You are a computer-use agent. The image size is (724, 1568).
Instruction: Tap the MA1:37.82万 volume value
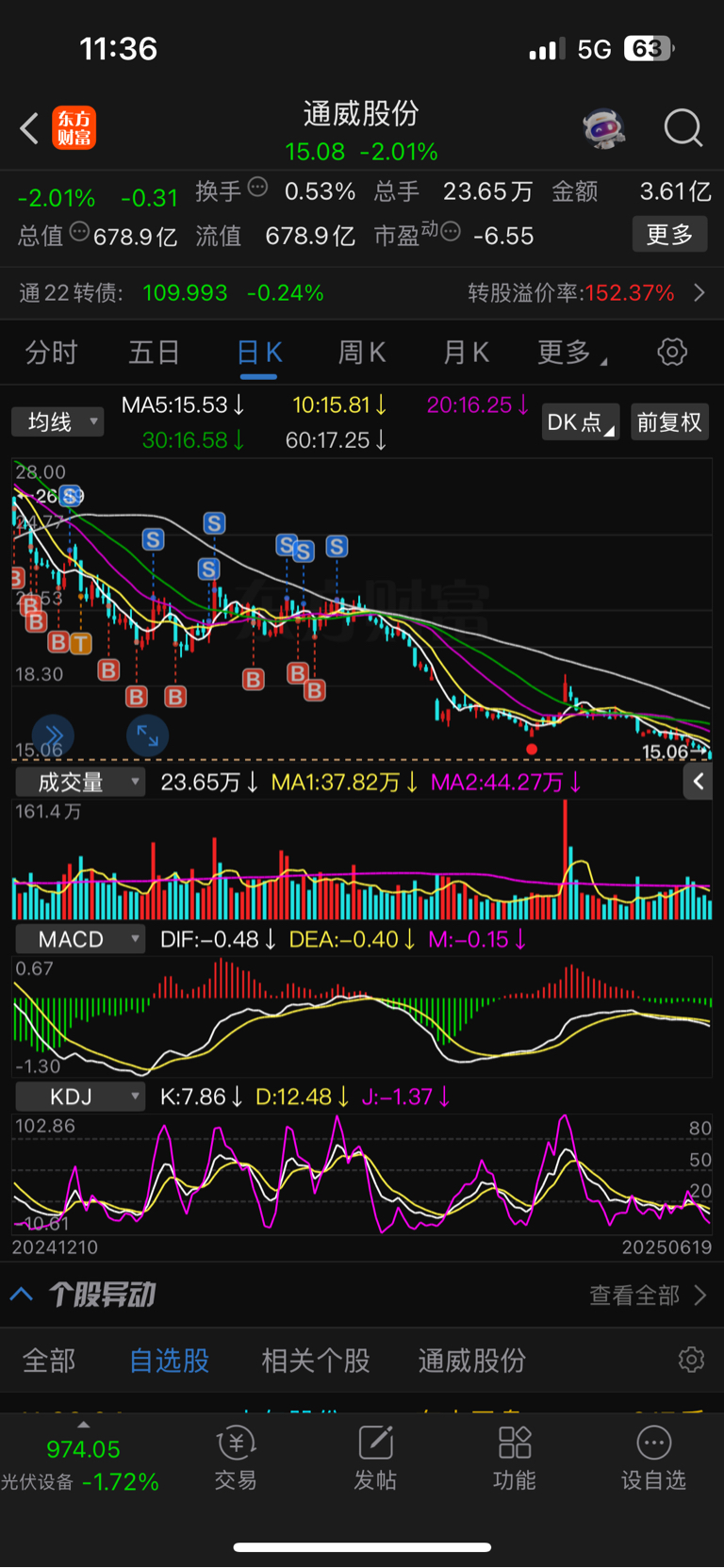coord(345,783)
